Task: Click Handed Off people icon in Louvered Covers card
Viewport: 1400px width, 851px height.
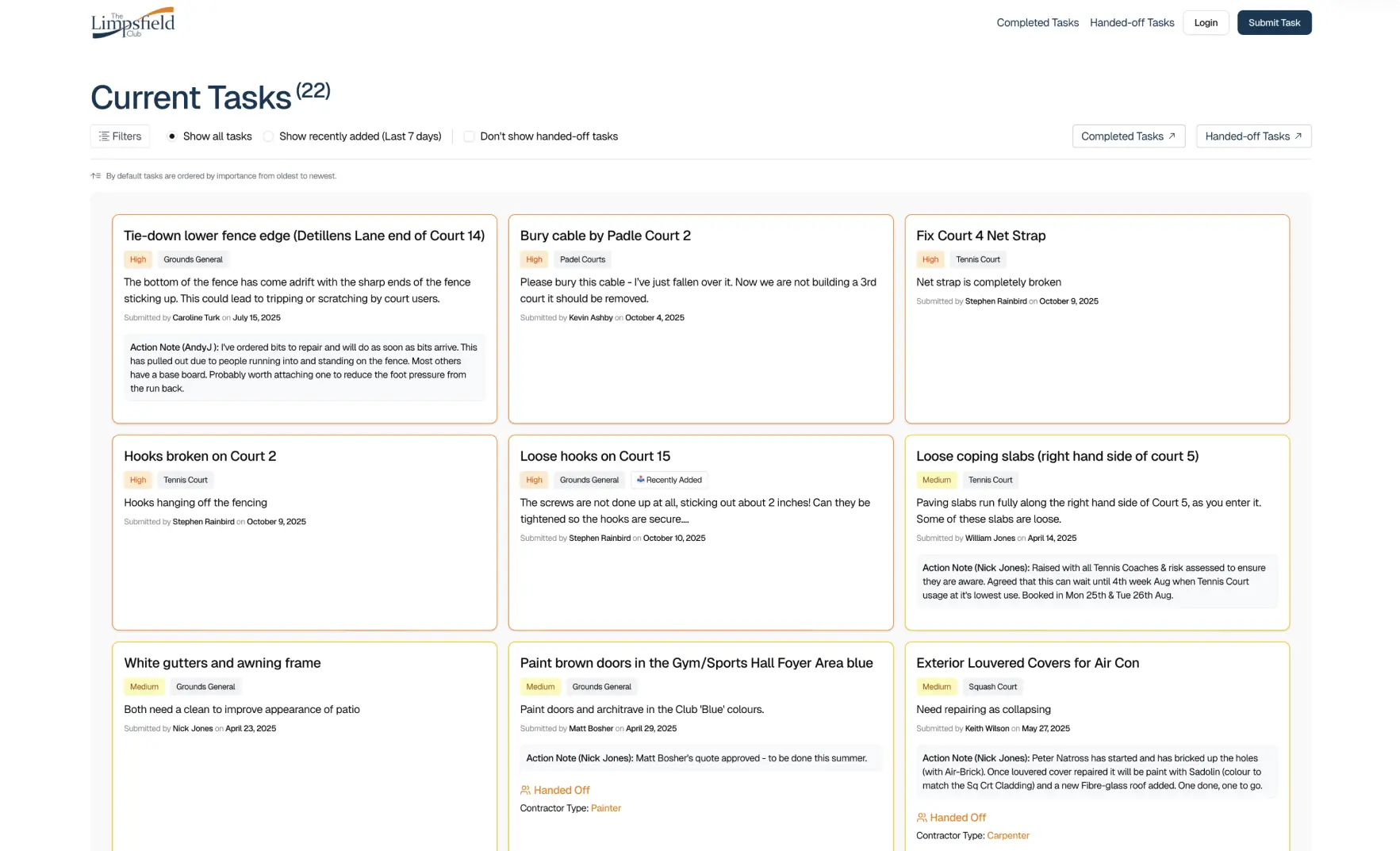Action: [x=921, y=818]
